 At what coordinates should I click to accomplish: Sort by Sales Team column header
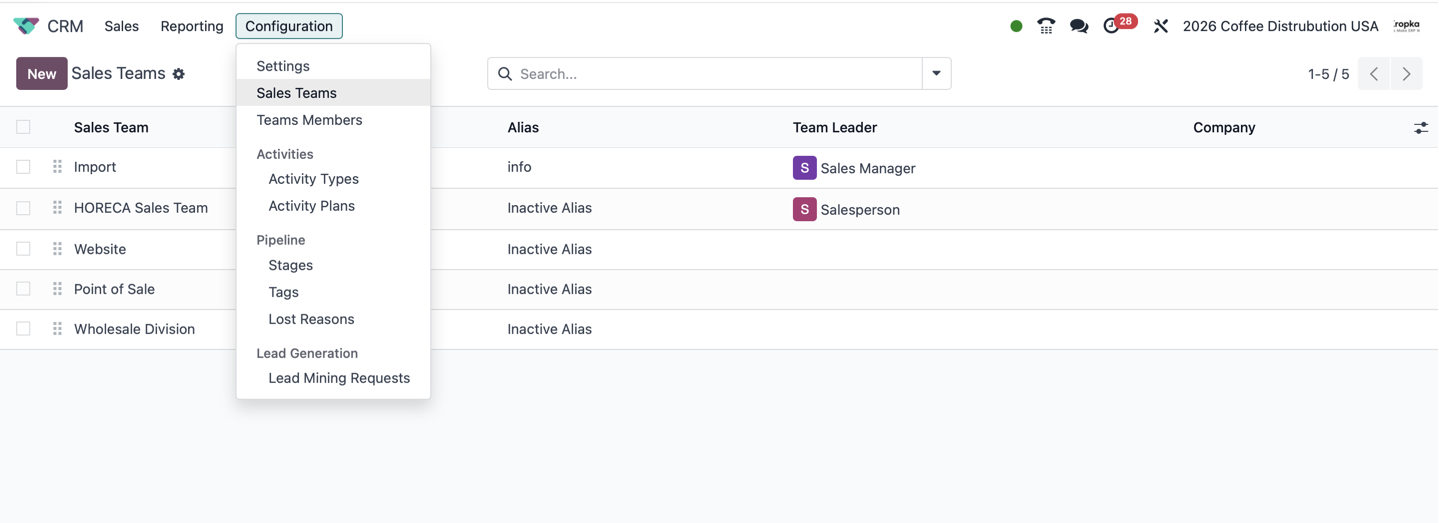coord(111,128)
